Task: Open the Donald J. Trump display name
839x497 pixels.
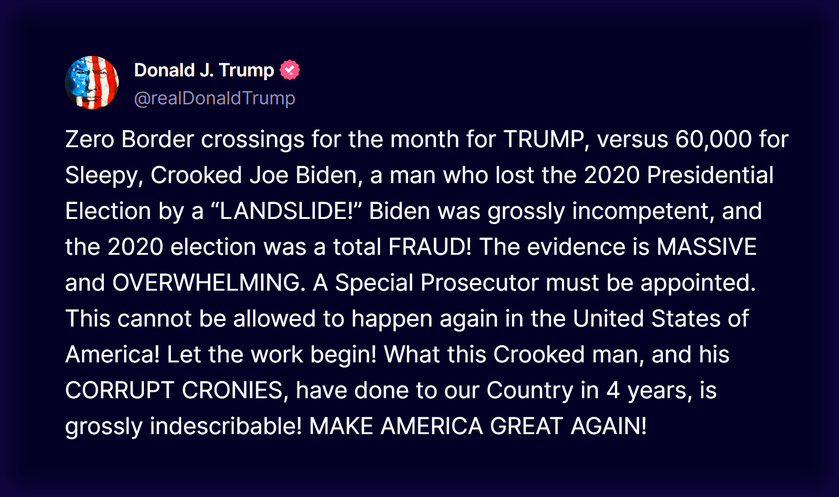Action: point(204,70)
